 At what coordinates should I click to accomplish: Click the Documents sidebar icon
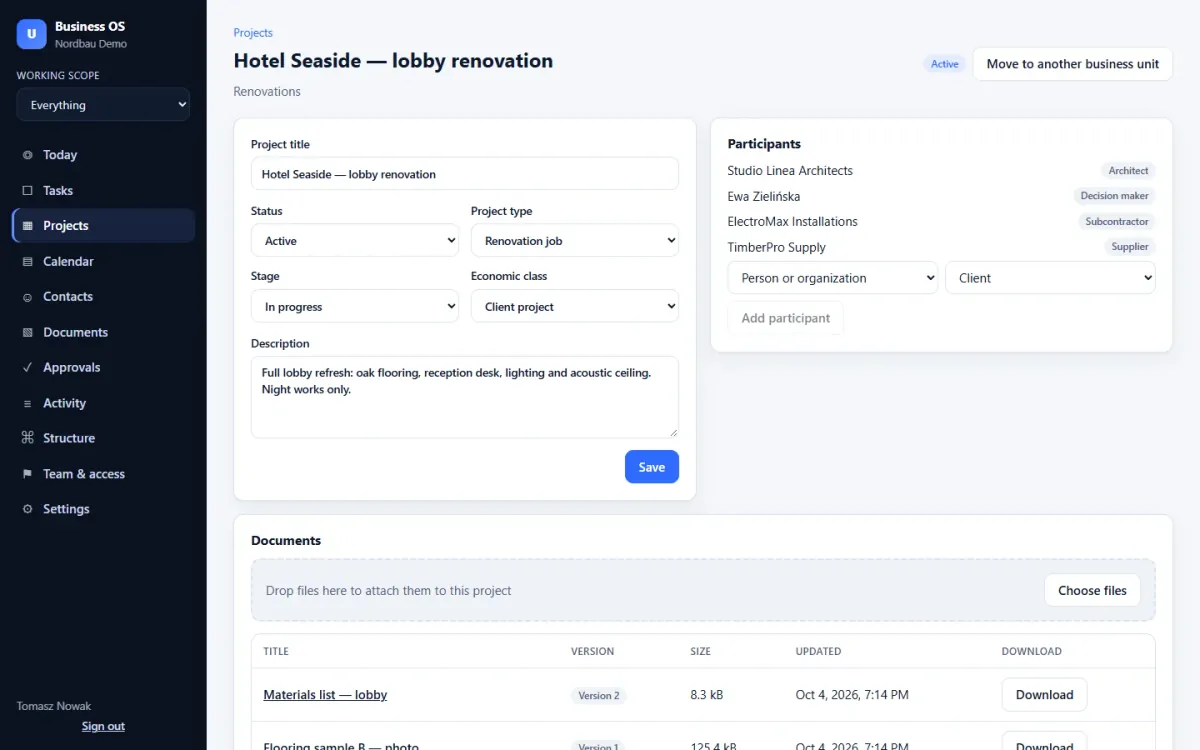point(27,332)
